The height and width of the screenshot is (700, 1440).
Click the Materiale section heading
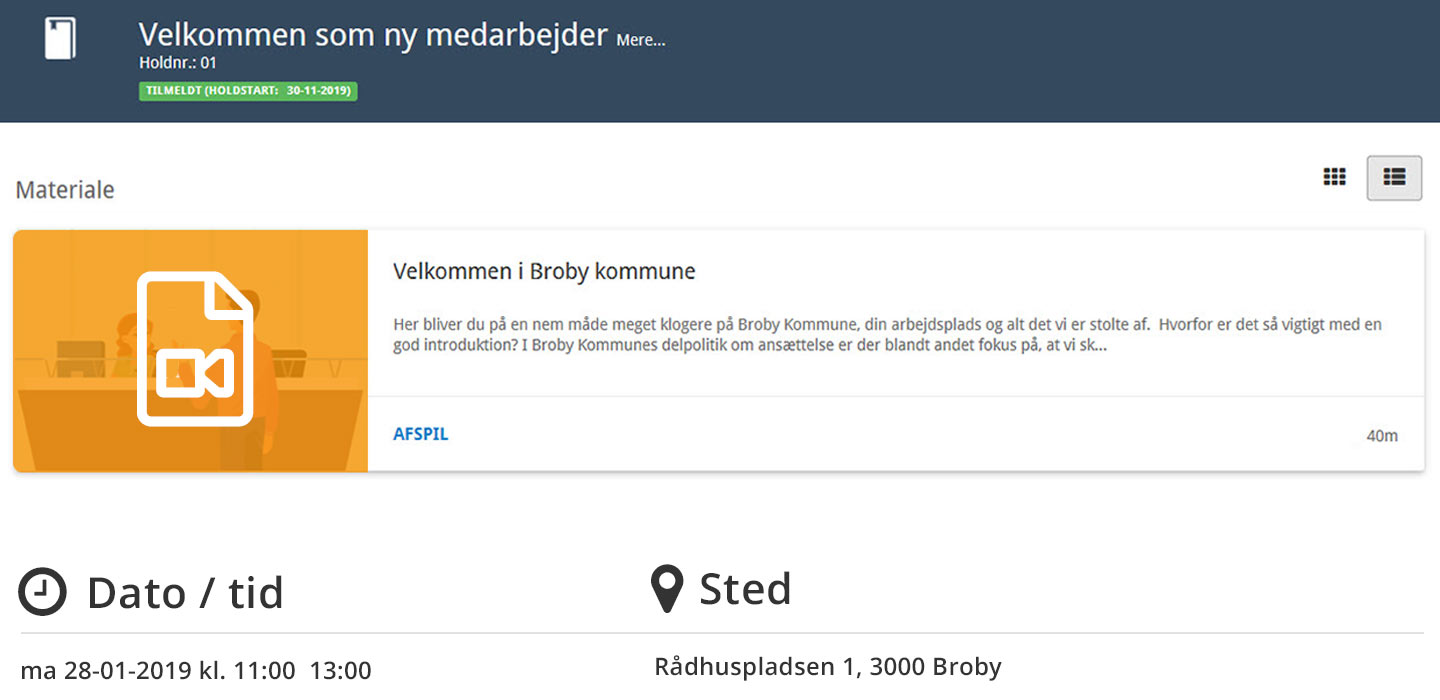pyautogui.click(x=65, y=189)
